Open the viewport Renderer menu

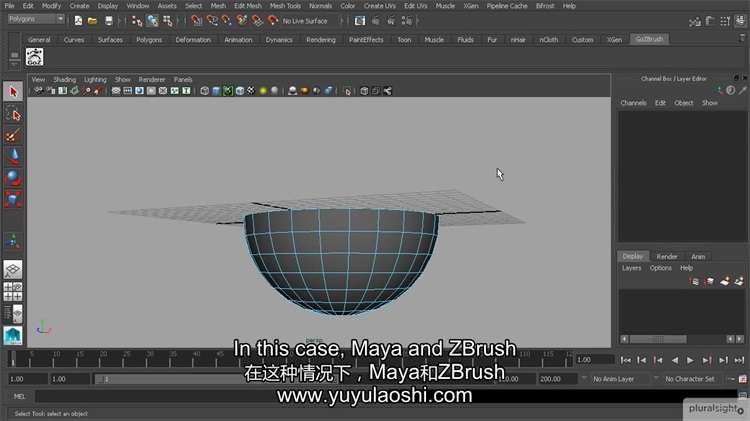tap(152, 79)
